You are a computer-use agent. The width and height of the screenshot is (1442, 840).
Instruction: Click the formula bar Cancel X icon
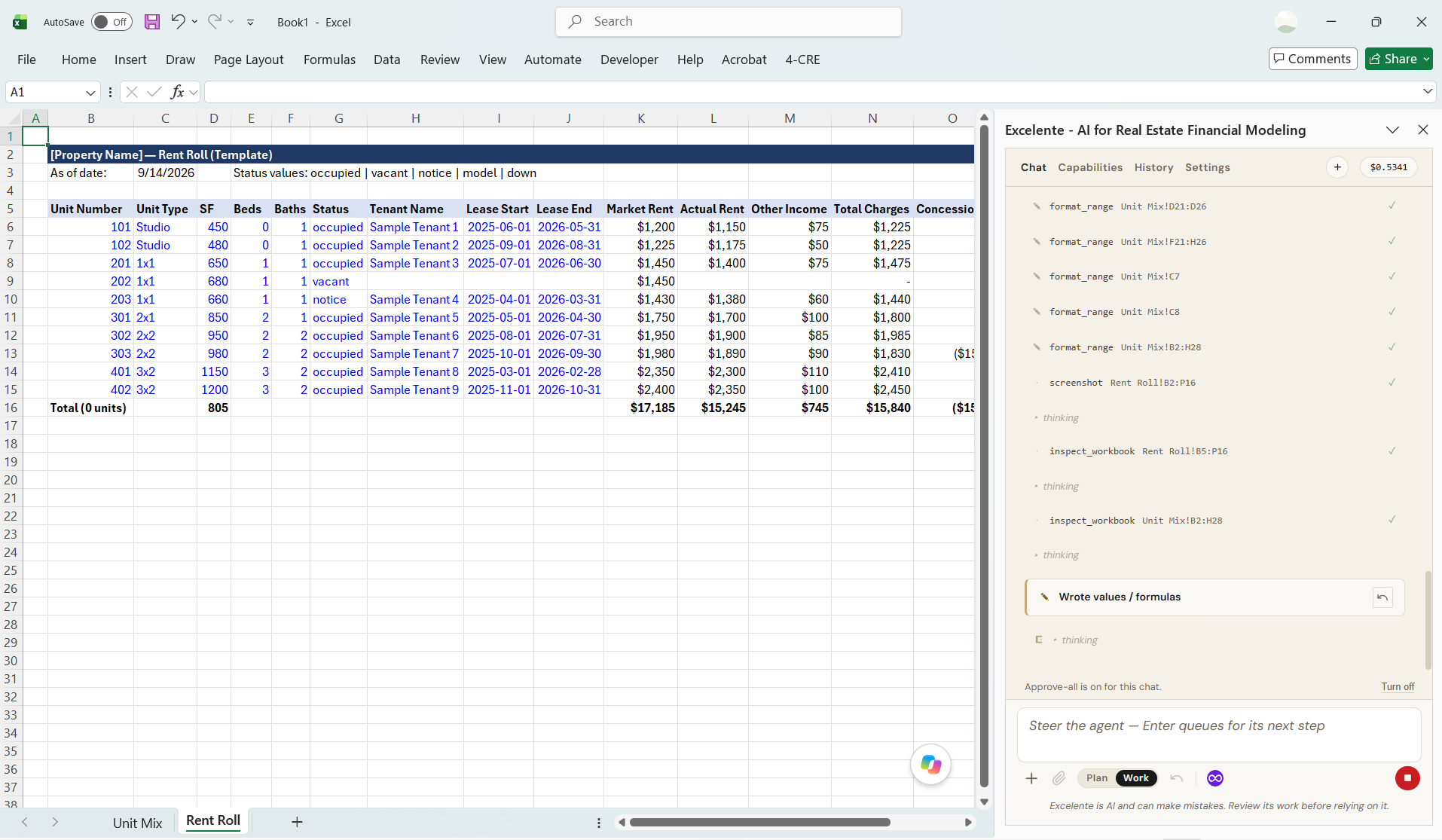coord(132,92)
